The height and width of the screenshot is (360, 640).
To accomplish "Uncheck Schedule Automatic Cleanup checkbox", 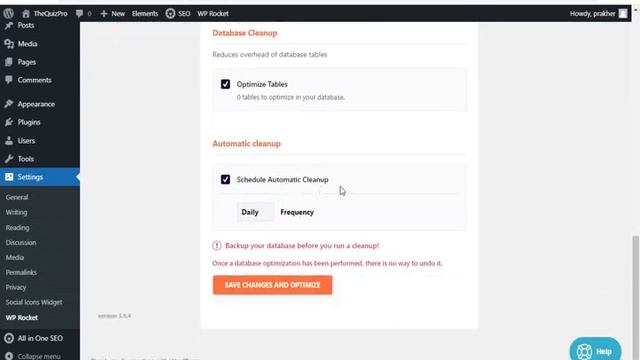I will [225, 180].
